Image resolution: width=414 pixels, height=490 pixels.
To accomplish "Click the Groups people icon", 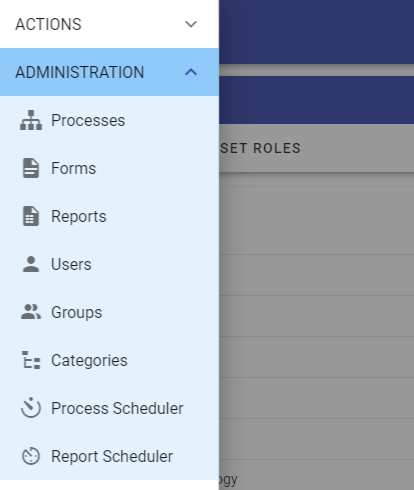I will coord(31,312).
